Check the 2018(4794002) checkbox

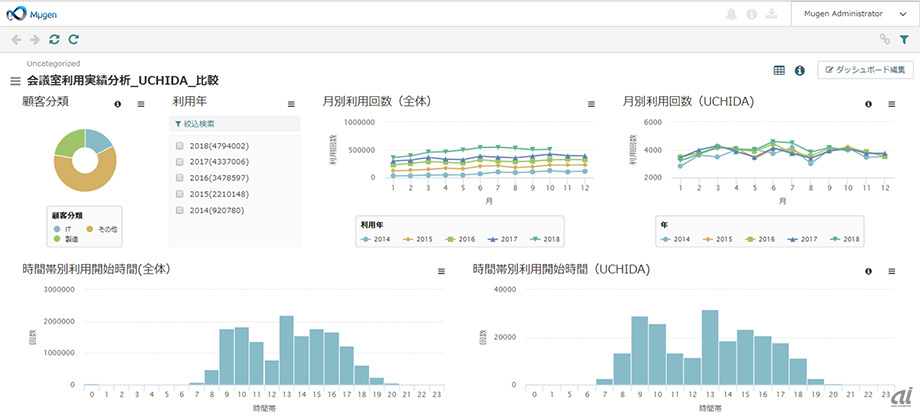179,146
